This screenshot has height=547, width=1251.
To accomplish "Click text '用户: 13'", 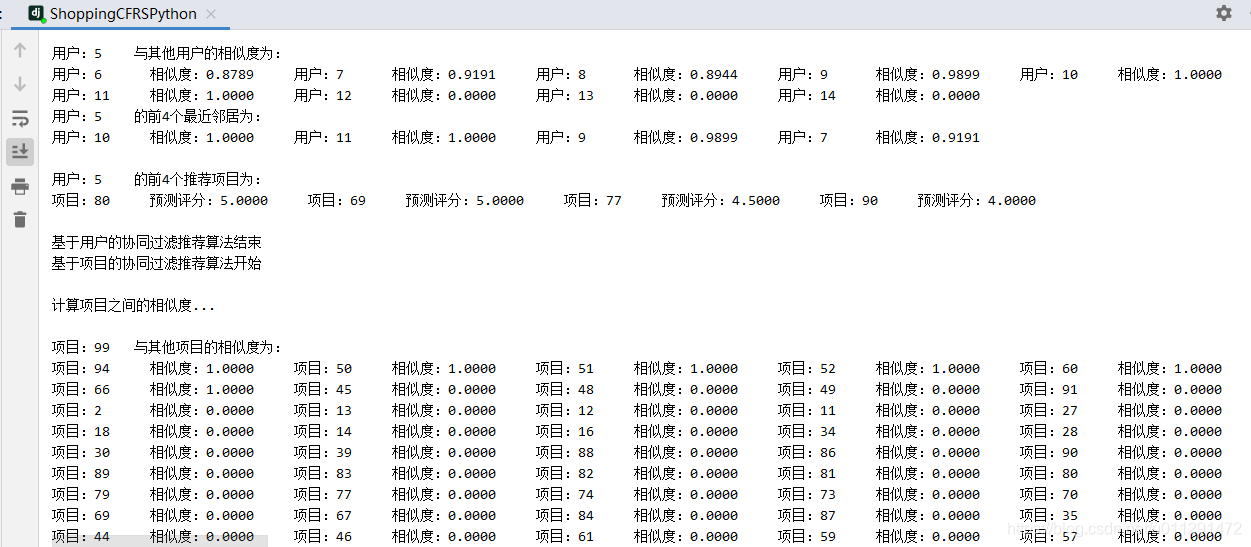I will tap(565, 95).
